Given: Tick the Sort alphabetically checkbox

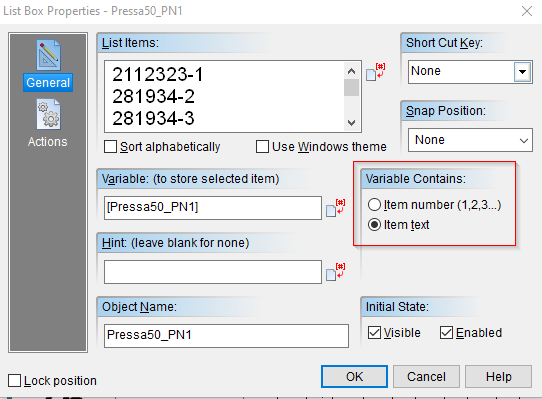Looking at the screenshot, I should click(110, 147).
